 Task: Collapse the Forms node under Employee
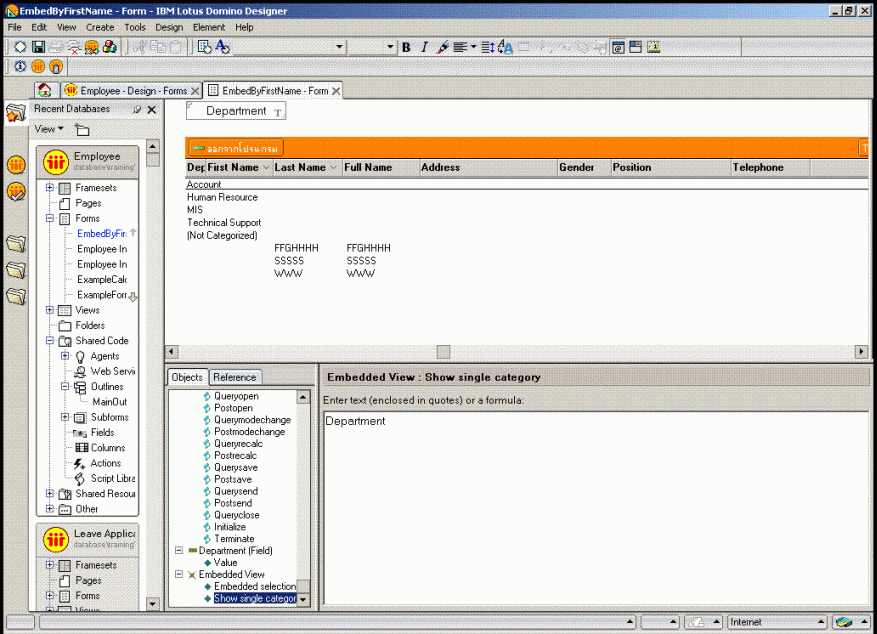[x=50, y=218]
